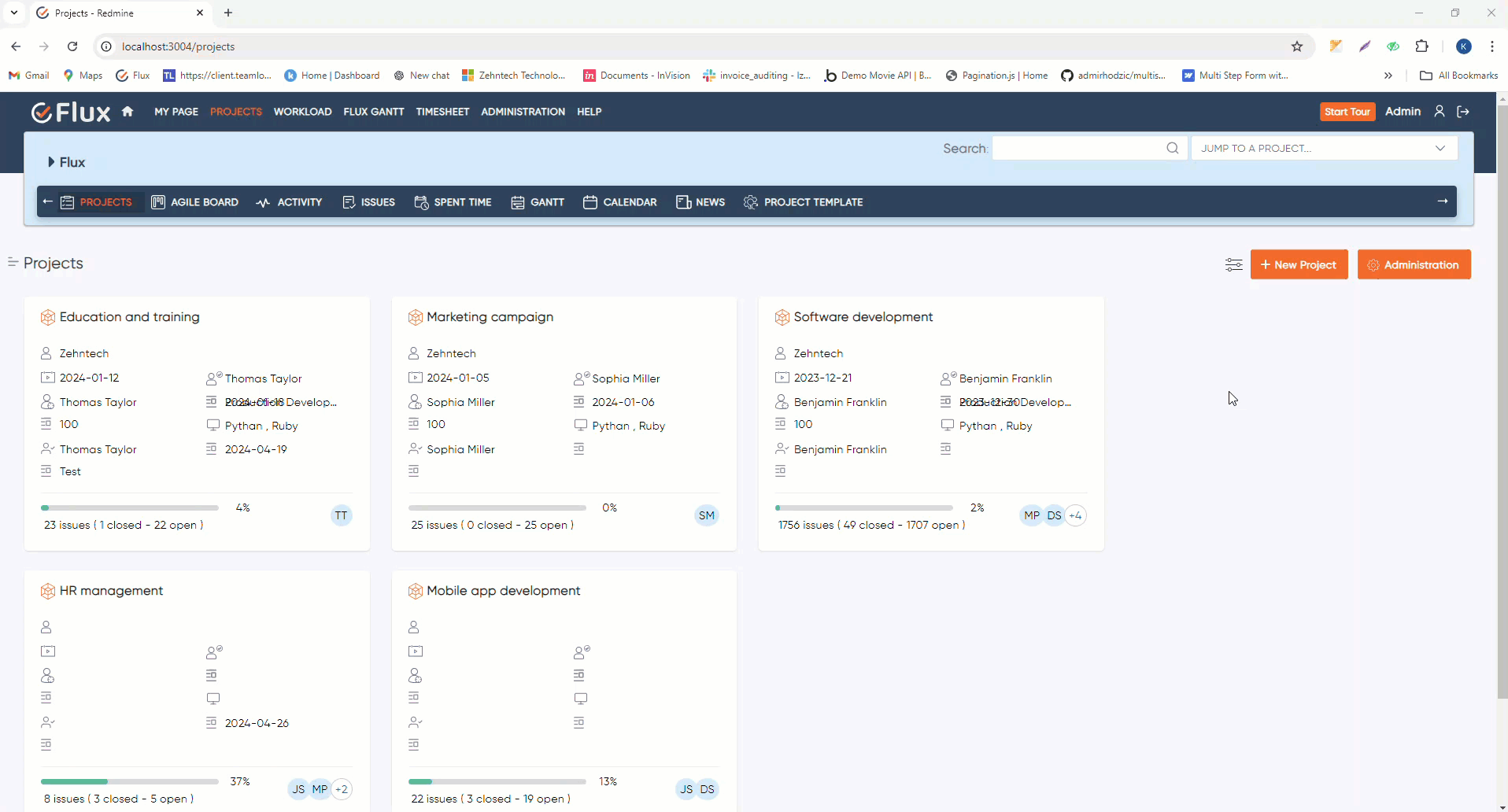Screen dimensions: 1508x812
Task: Open the Jump to a project dropdown
Action: coord(1324,148)
